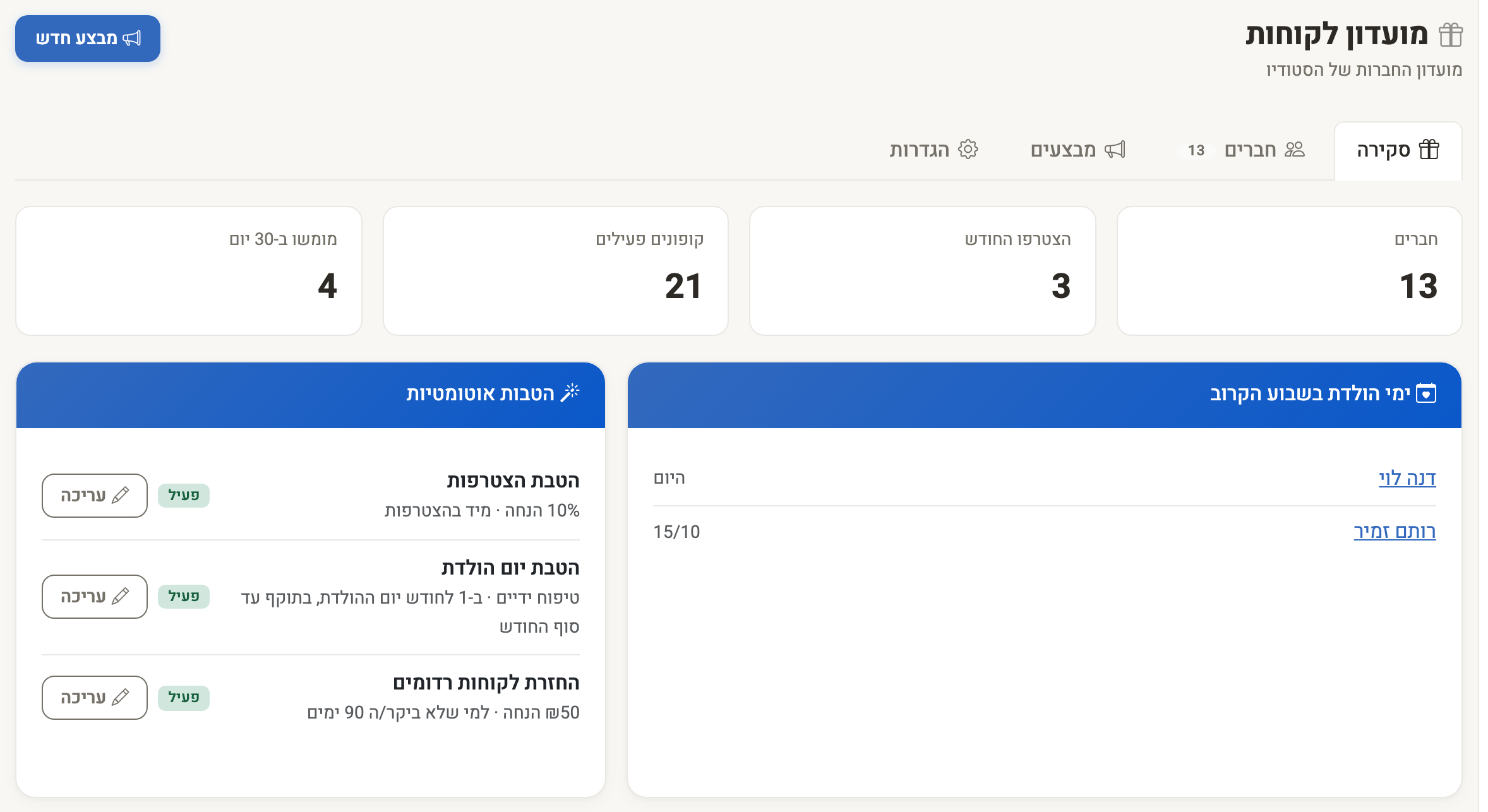Click the הצטרפו החודש stat card

point(922,271)
